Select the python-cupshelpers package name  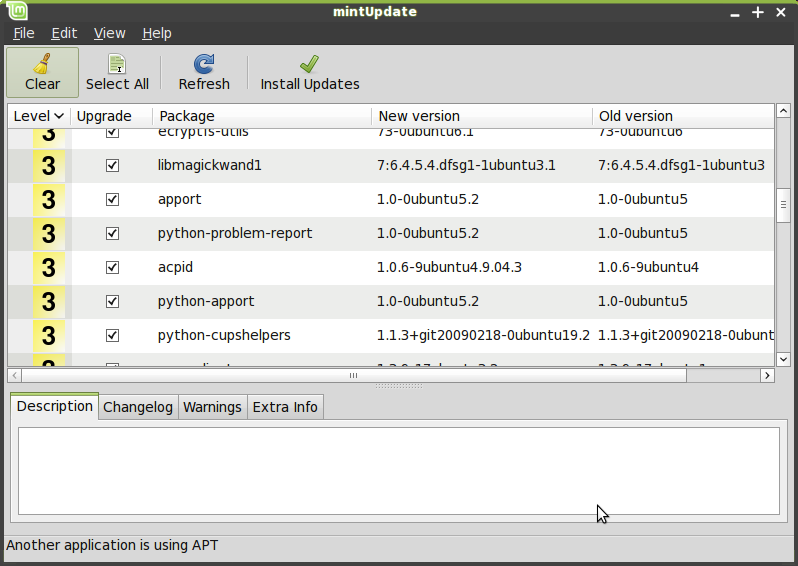point(224,335)
